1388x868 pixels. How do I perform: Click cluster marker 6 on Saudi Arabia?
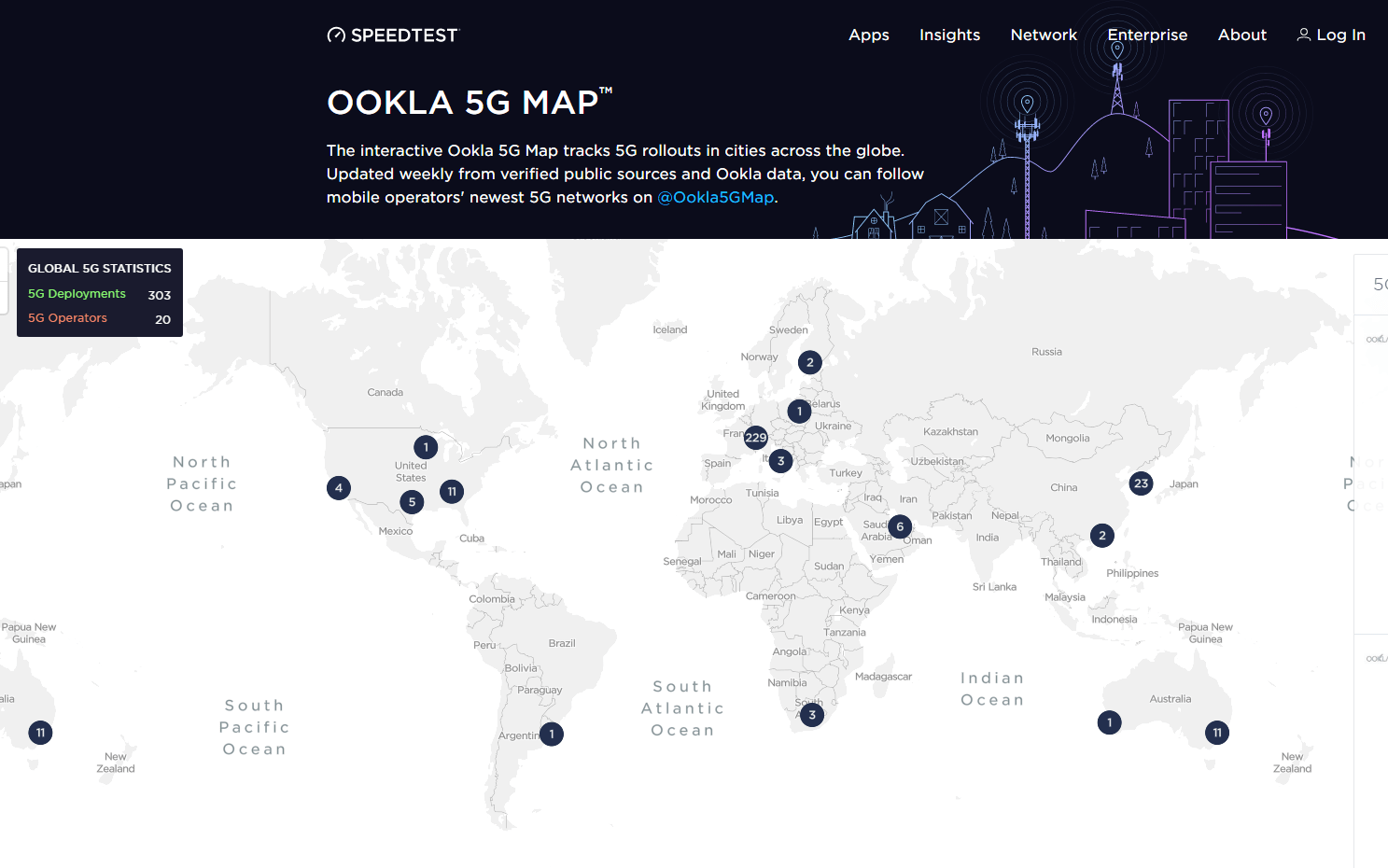pos(900,526)
